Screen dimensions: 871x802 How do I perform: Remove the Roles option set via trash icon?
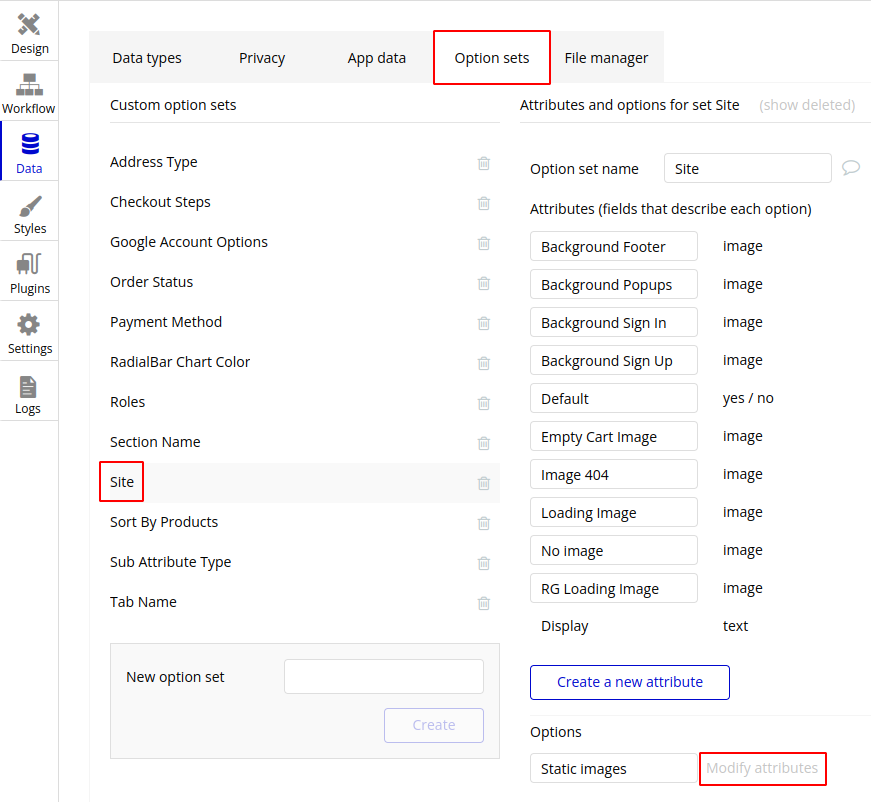point(484,403)
